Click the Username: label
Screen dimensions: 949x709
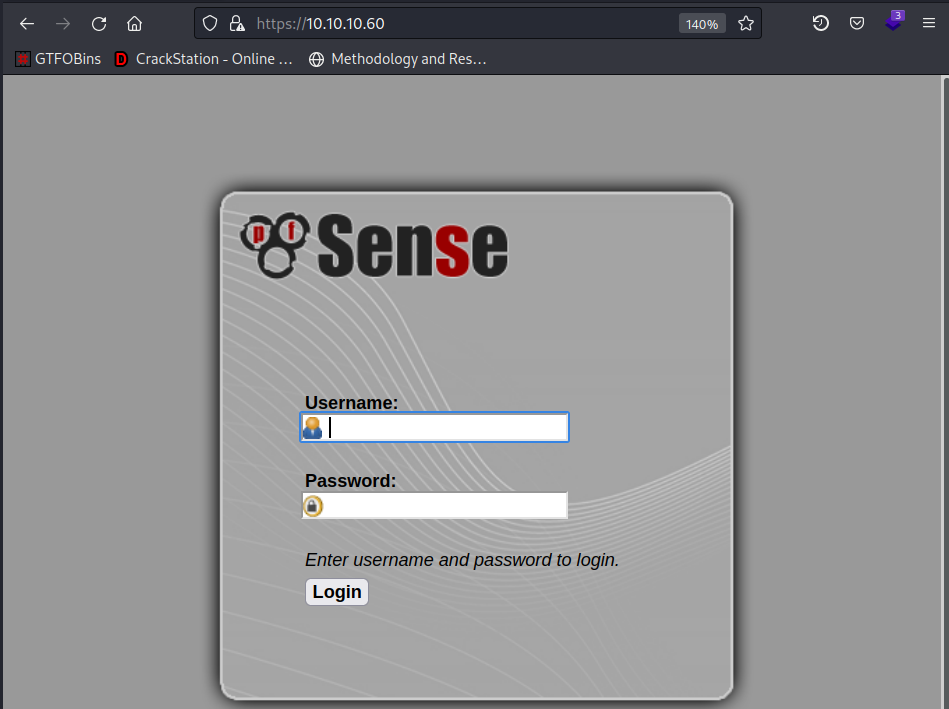point(352,403)
